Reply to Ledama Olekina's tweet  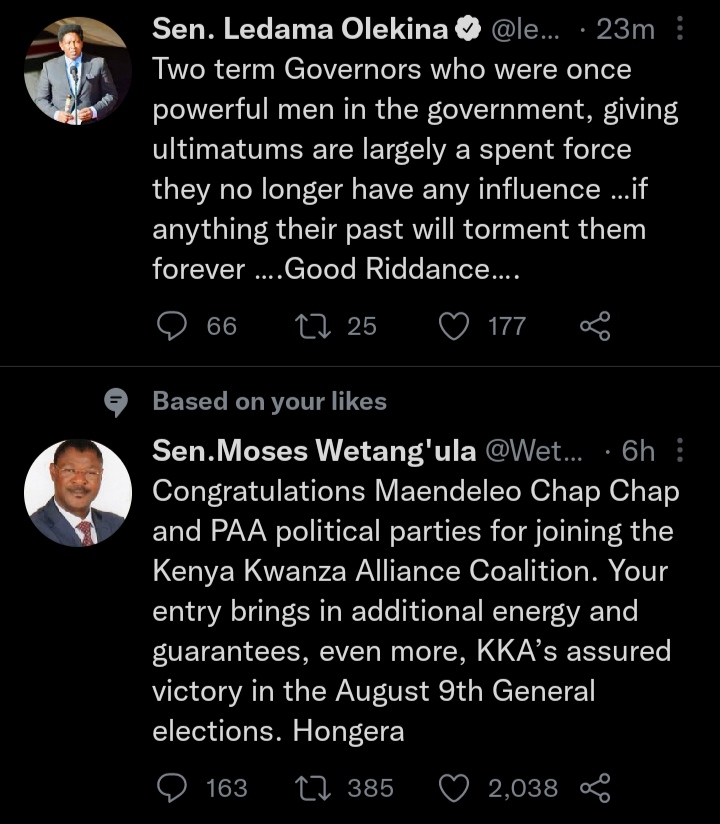pos(174,326)
